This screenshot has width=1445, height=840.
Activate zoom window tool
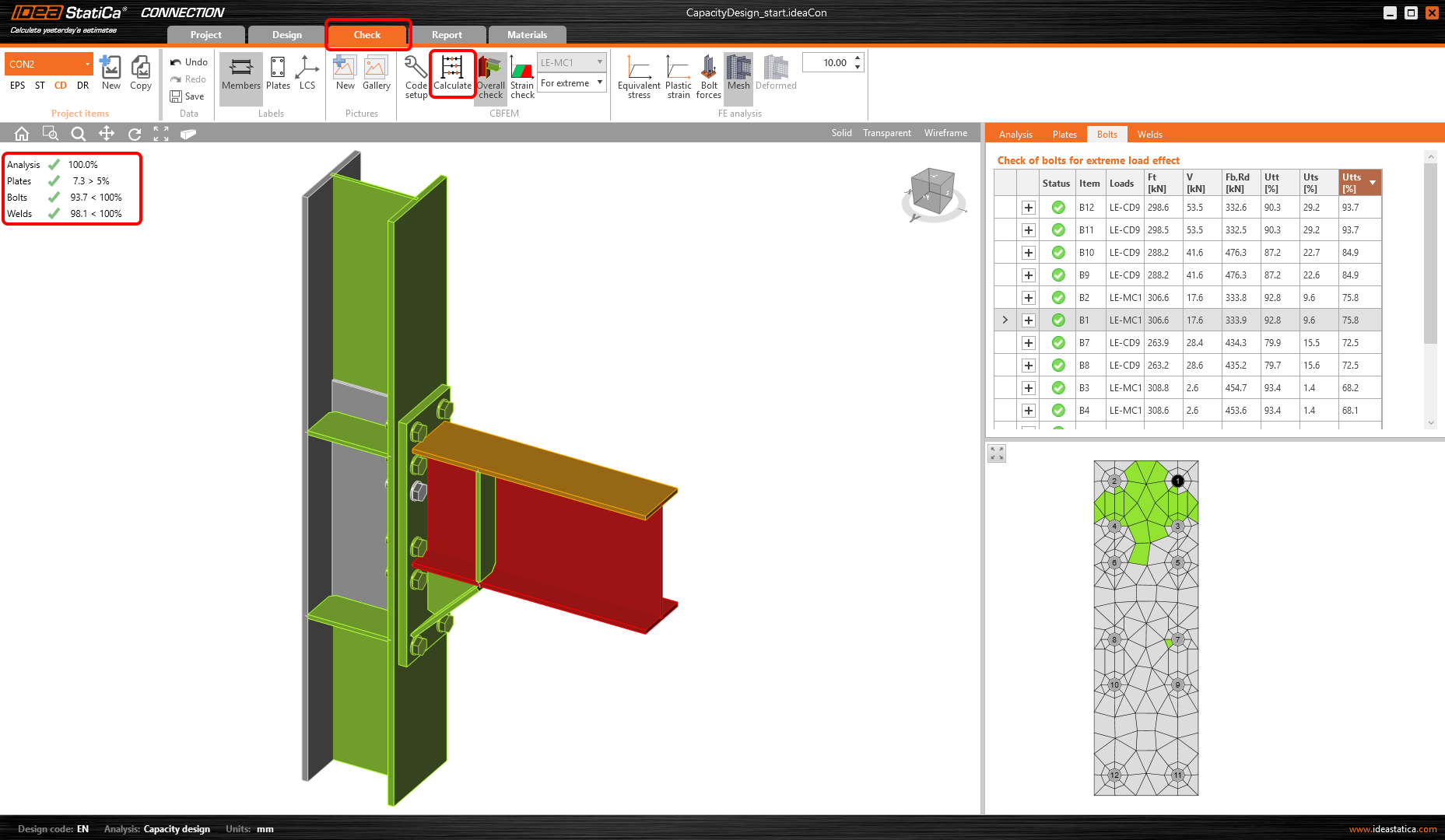51,134
